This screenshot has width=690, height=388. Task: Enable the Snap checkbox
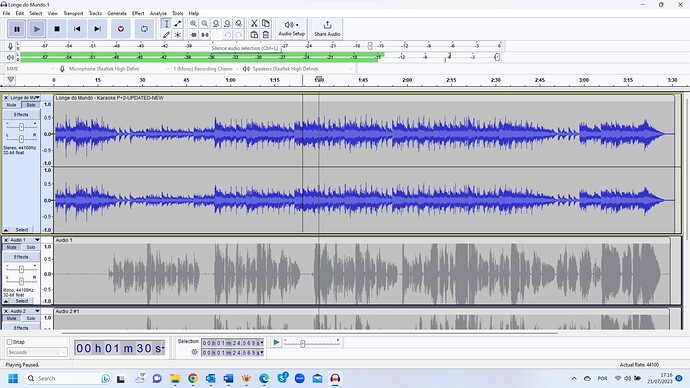point(10,342)
